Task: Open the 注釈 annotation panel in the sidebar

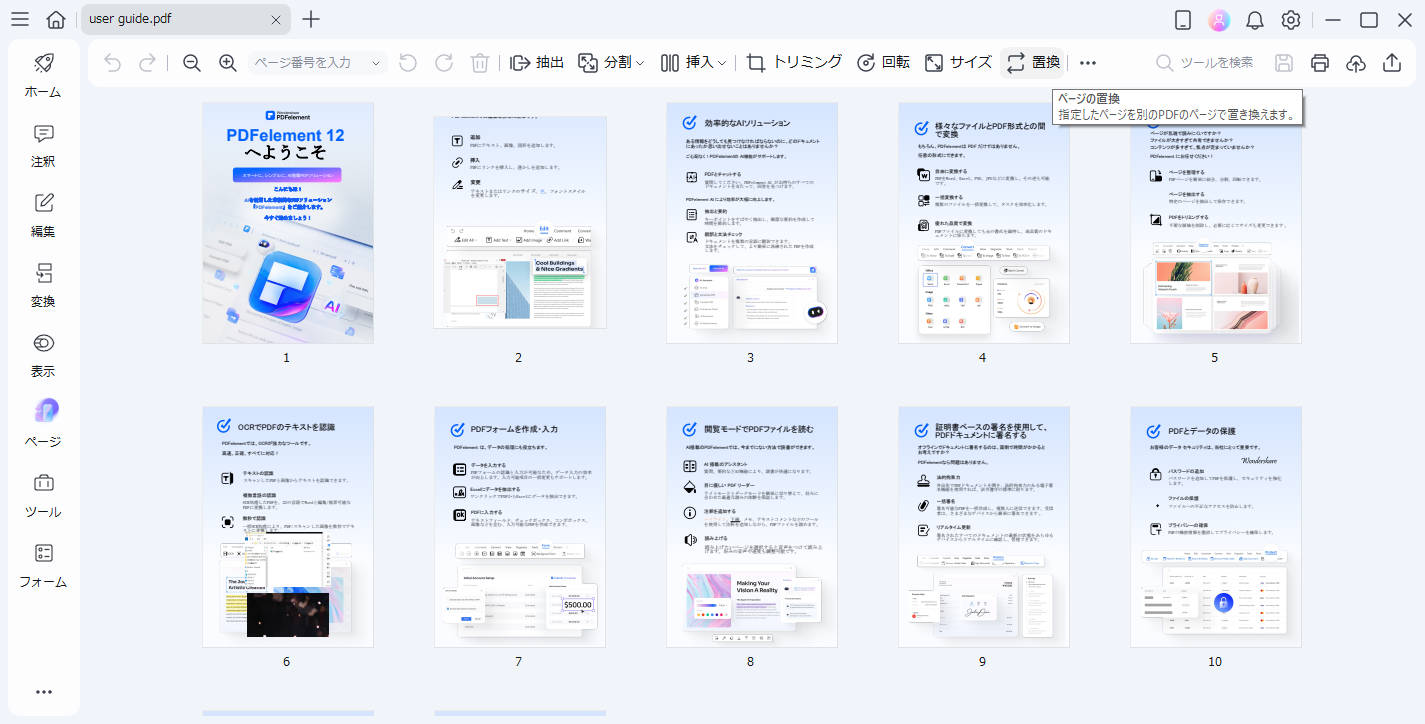Action: (x=43, y=146)
